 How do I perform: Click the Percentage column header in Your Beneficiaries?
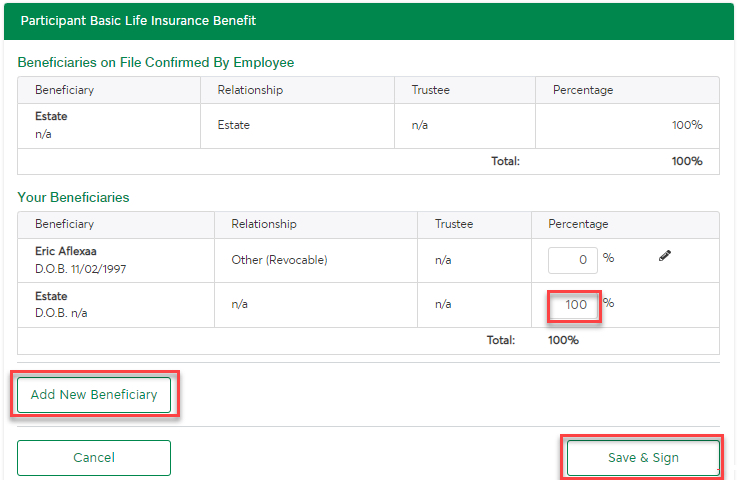click(x=578, y=224)
